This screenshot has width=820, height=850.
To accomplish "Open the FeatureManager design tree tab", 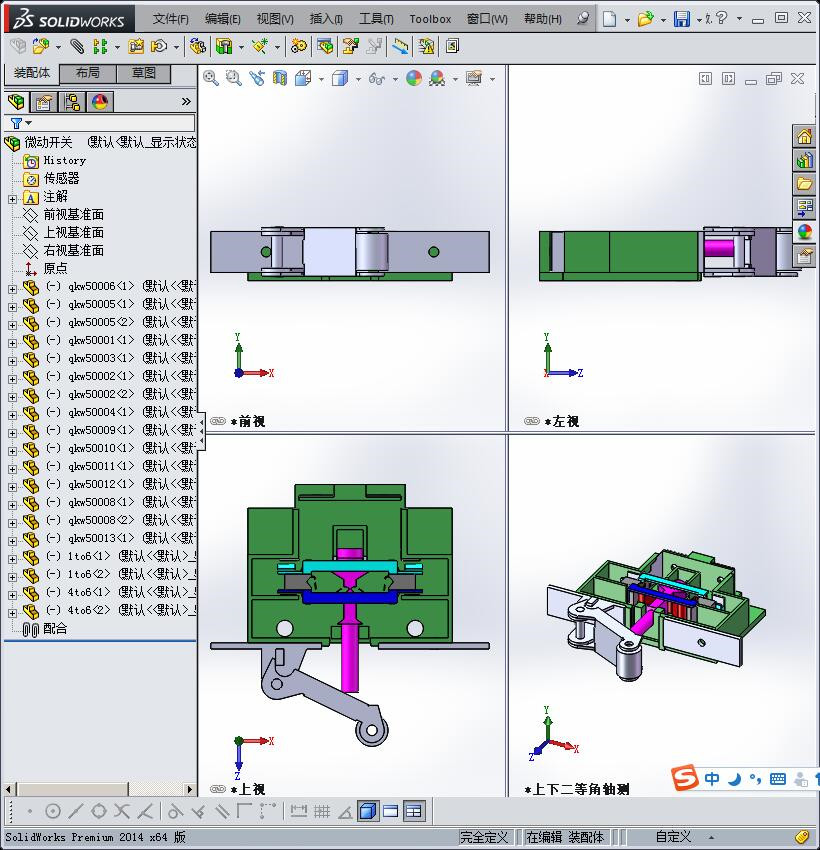I will (16, 102).
